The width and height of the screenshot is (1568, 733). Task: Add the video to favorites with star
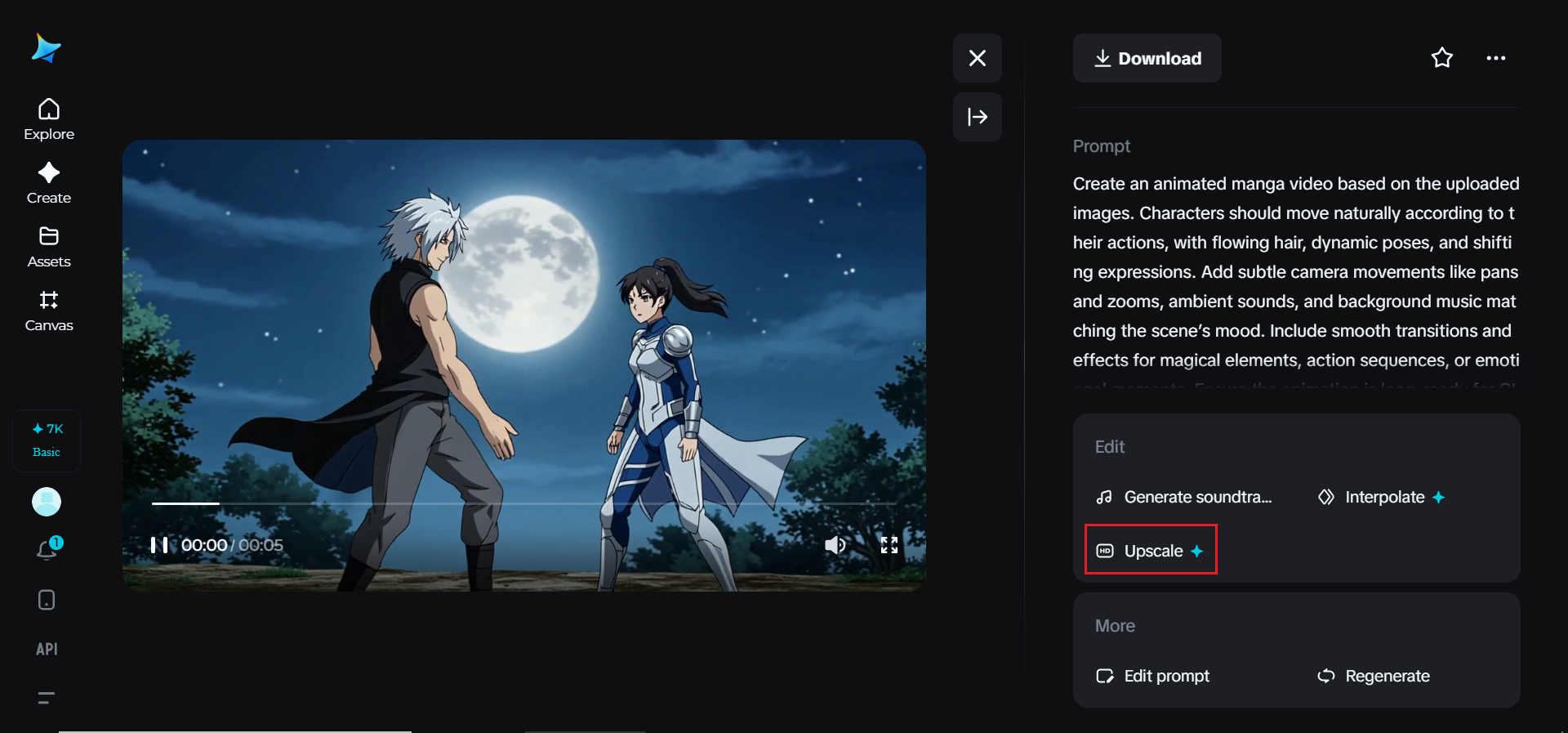(1442, 58)
